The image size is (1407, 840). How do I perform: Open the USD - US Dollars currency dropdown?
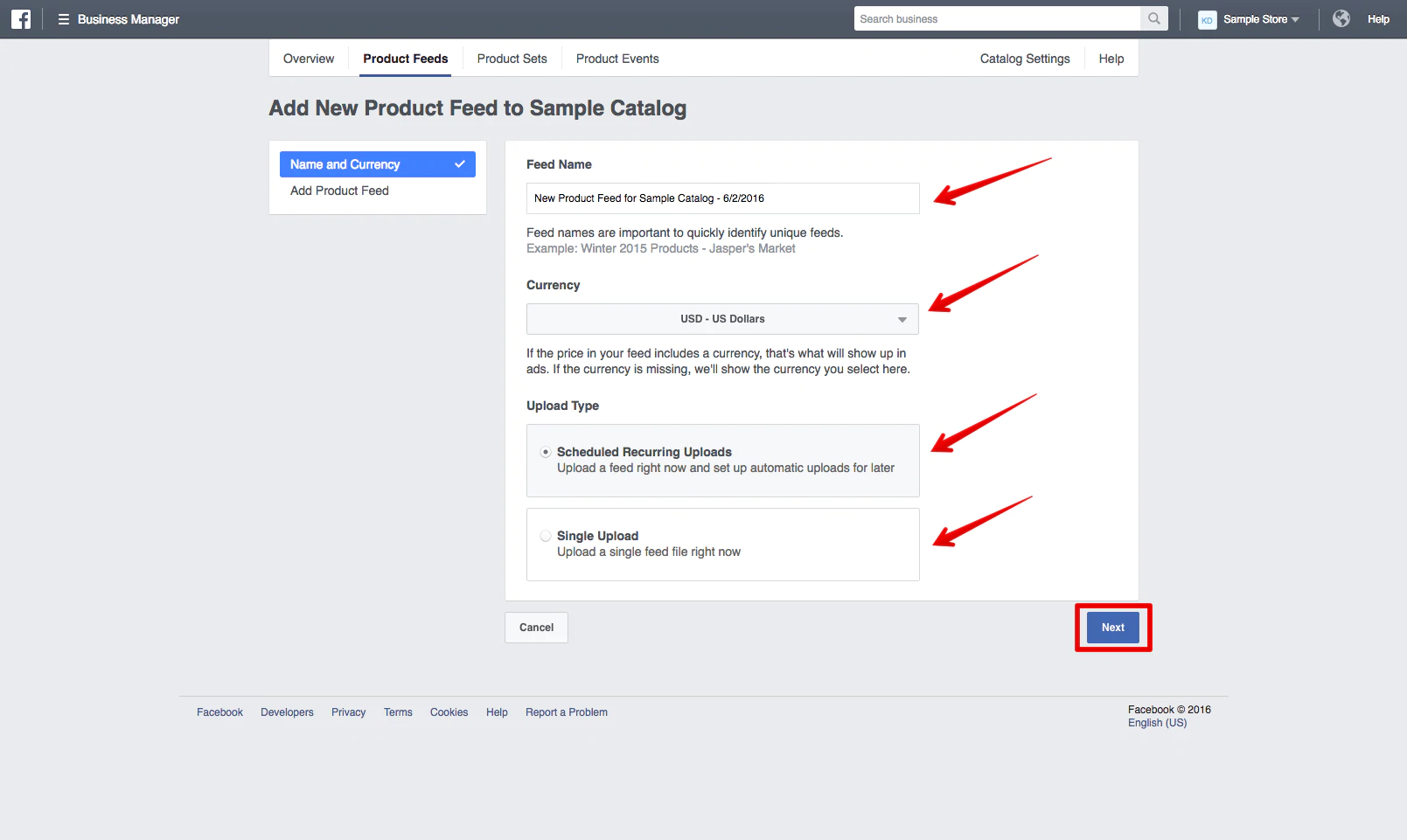722,319
